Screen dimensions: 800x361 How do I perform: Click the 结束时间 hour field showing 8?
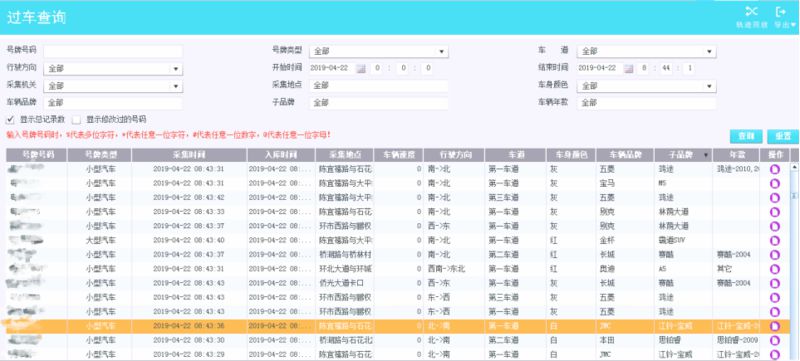[x=644, y=68]
